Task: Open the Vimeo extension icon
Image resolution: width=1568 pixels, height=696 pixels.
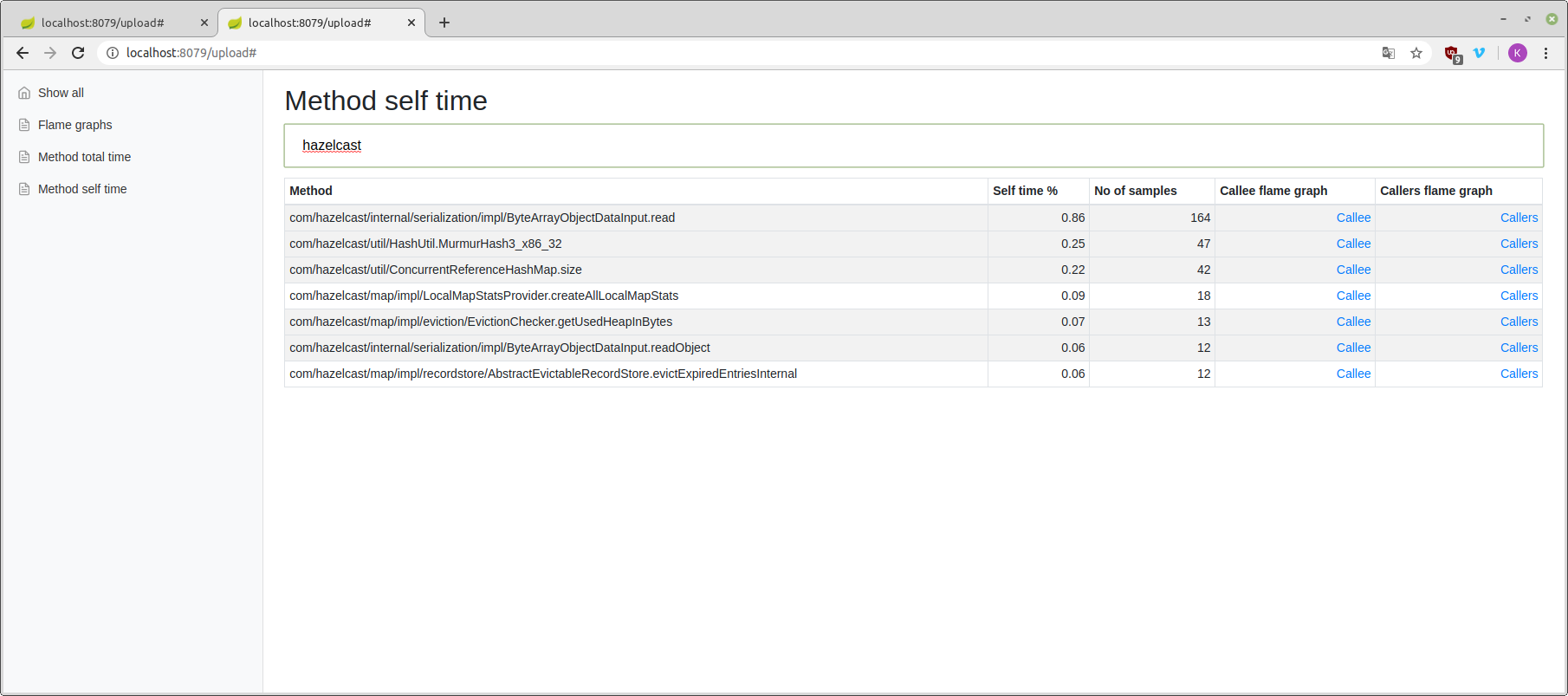Action: pos(1480,53)
